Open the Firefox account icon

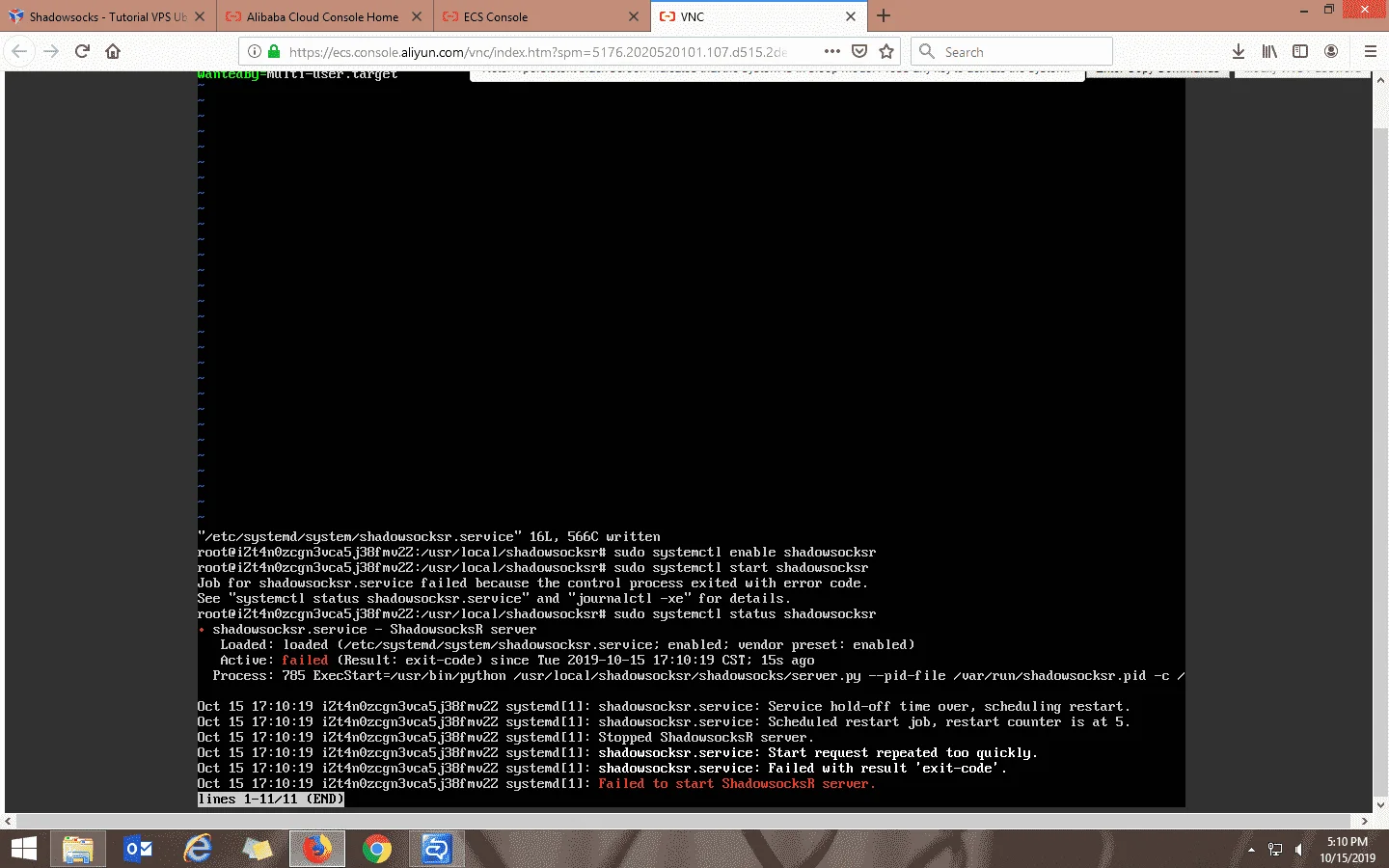pos(1331,51)
